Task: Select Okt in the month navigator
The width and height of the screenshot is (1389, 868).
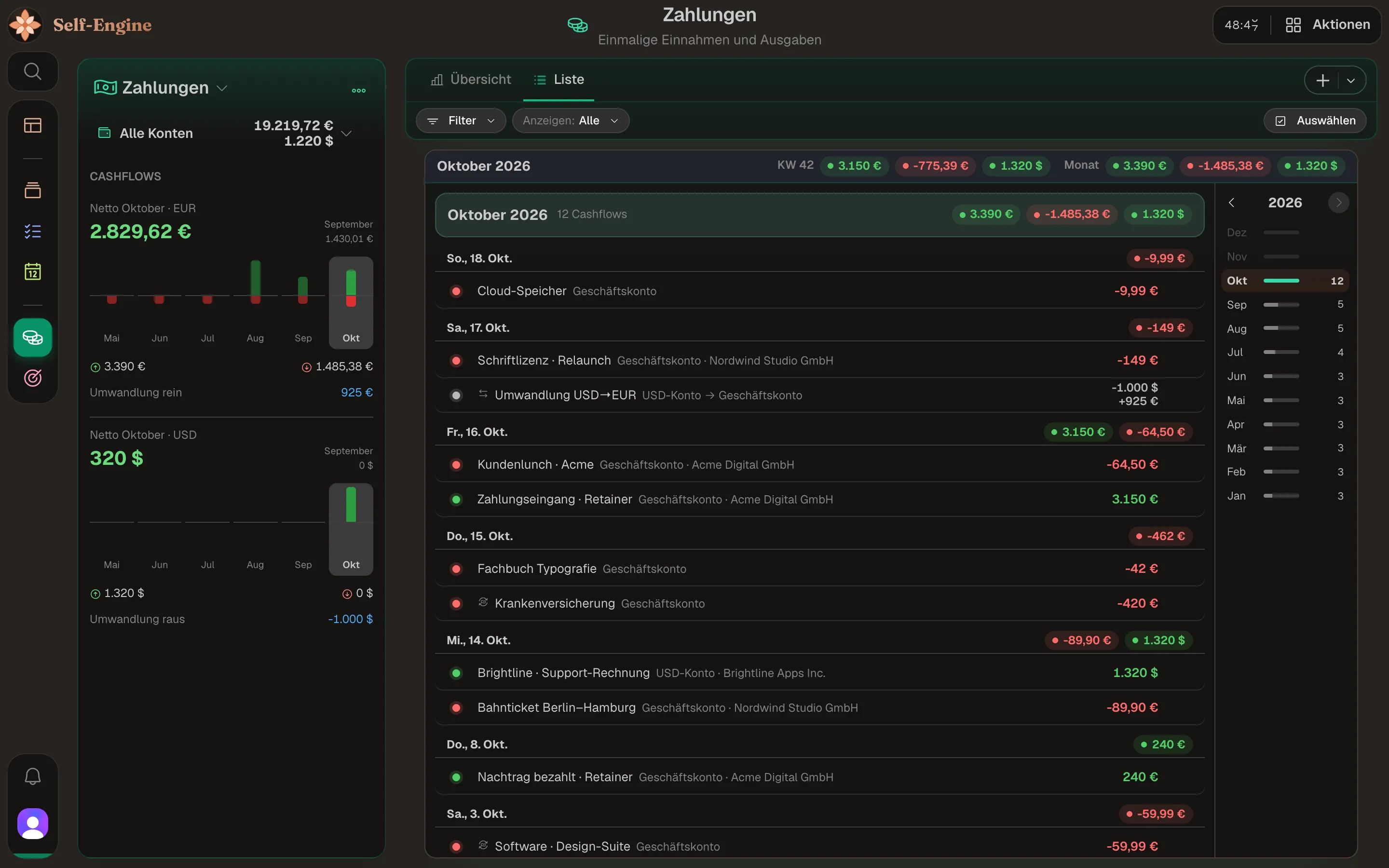Action: point(1284,281)
